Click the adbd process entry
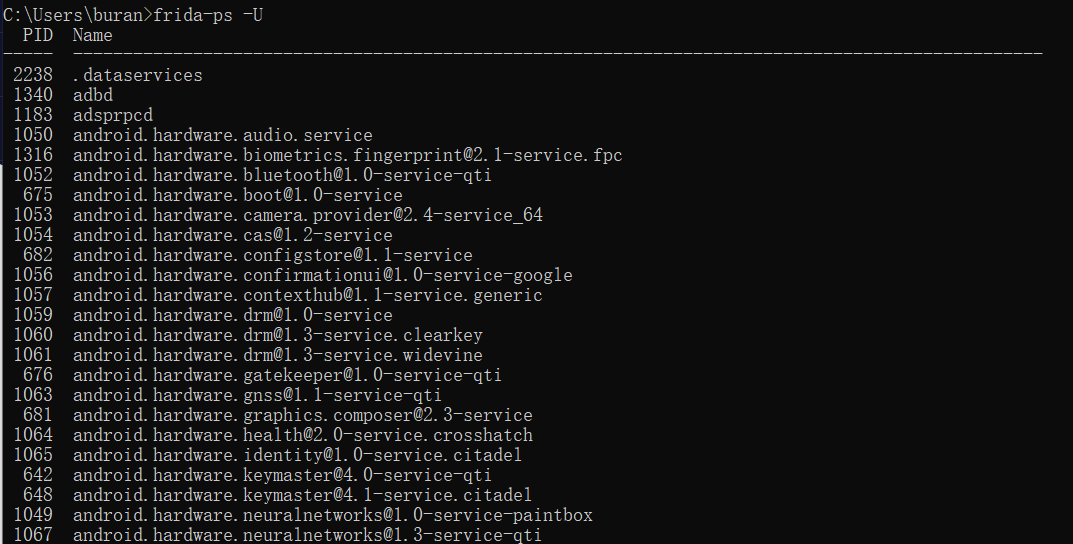This screenshot has height=544, width=1073. 92,95
